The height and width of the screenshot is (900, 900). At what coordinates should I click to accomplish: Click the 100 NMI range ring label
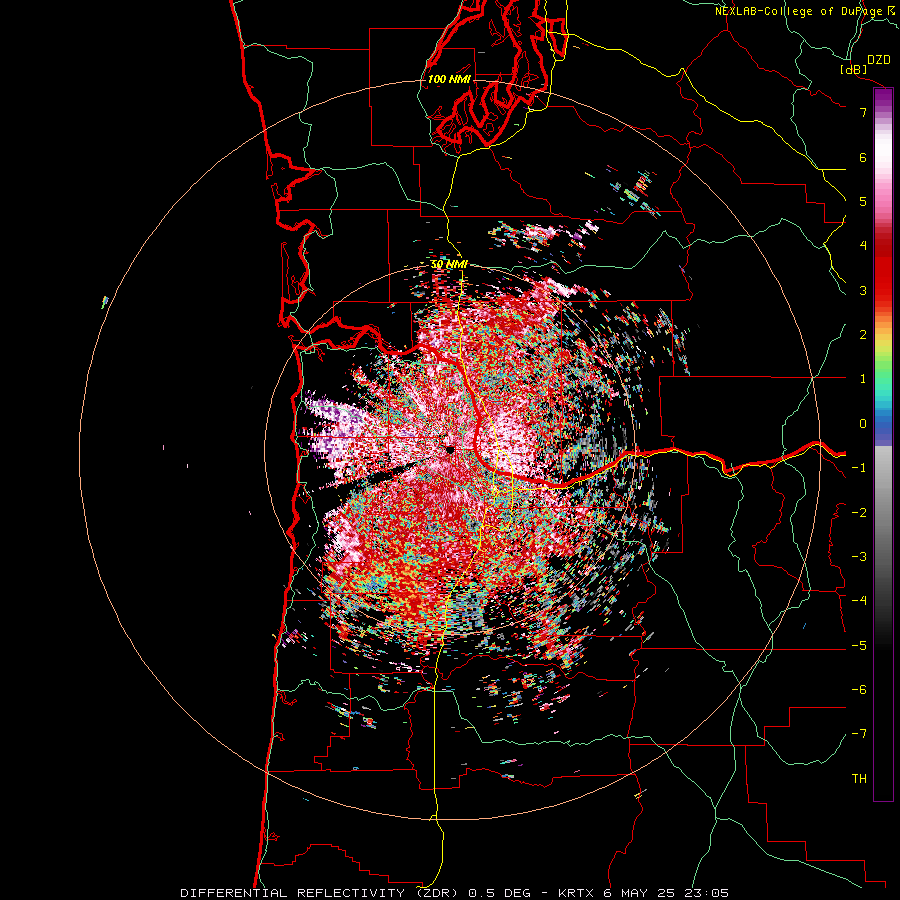[449, 79]
